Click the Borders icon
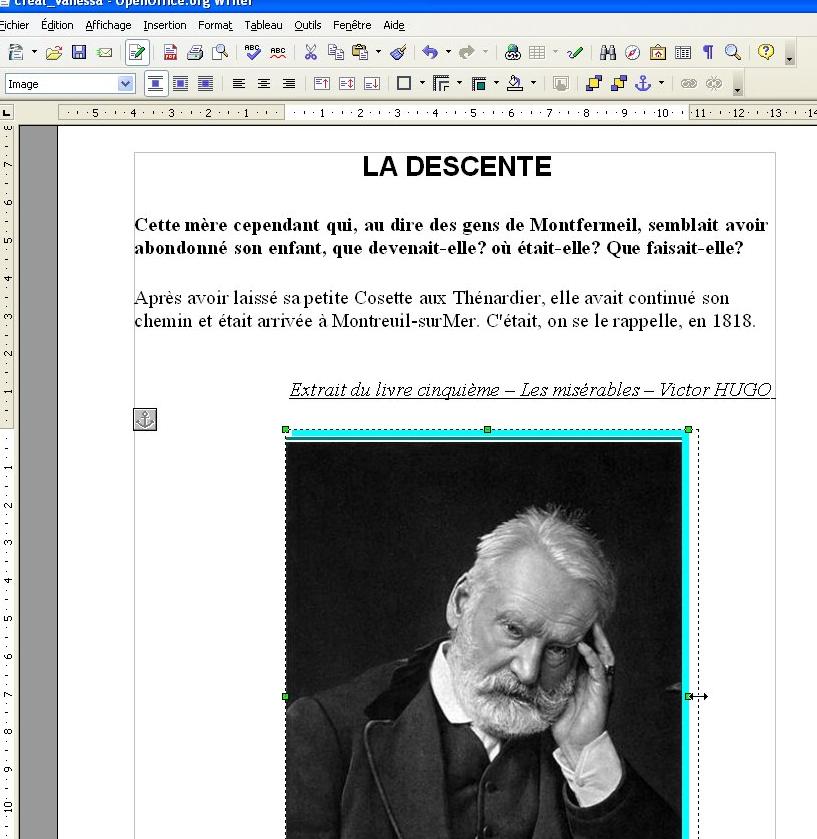Screen dimensions: 817x839 click(404, 84)
